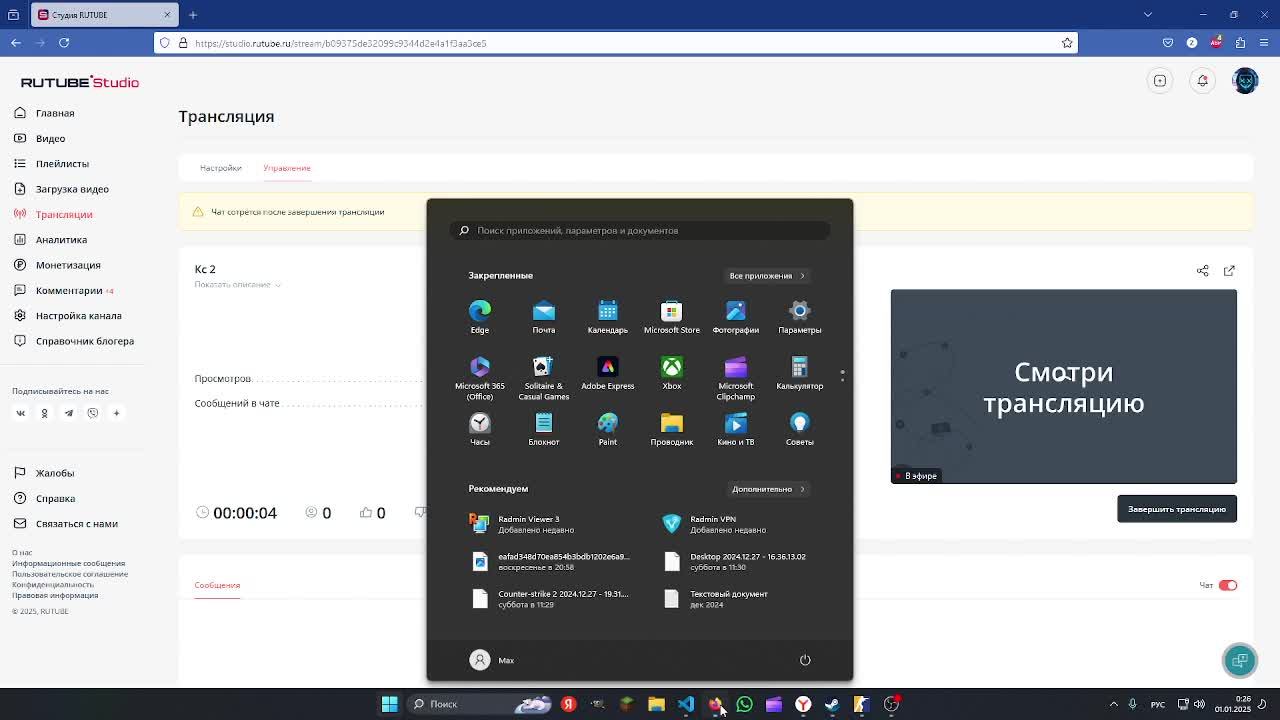
Task: Open the Советы tips app
Action: point(800,428)
